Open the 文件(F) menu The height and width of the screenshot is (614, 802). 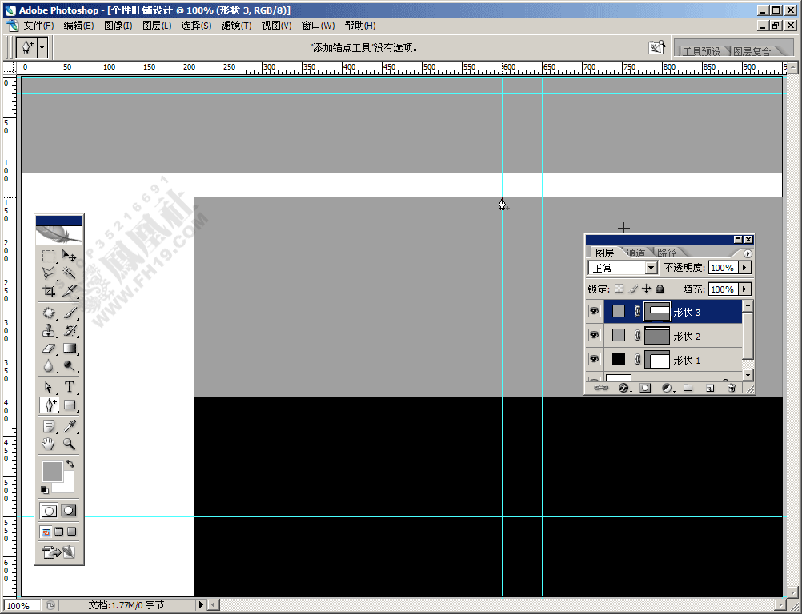[x=39, y=26]
